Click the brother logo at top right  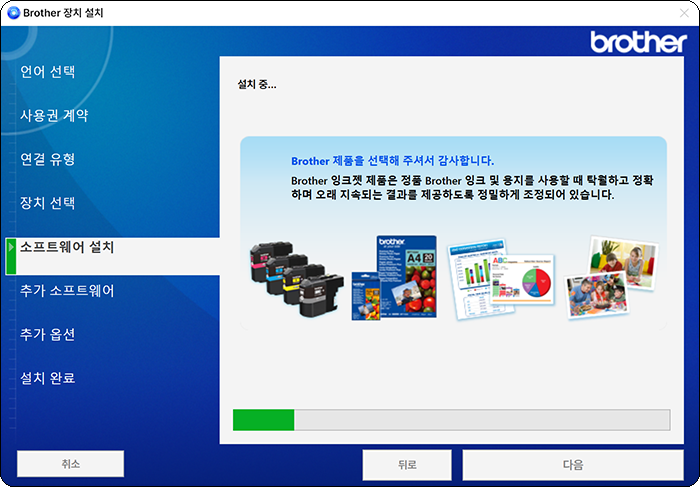[638, 42]
